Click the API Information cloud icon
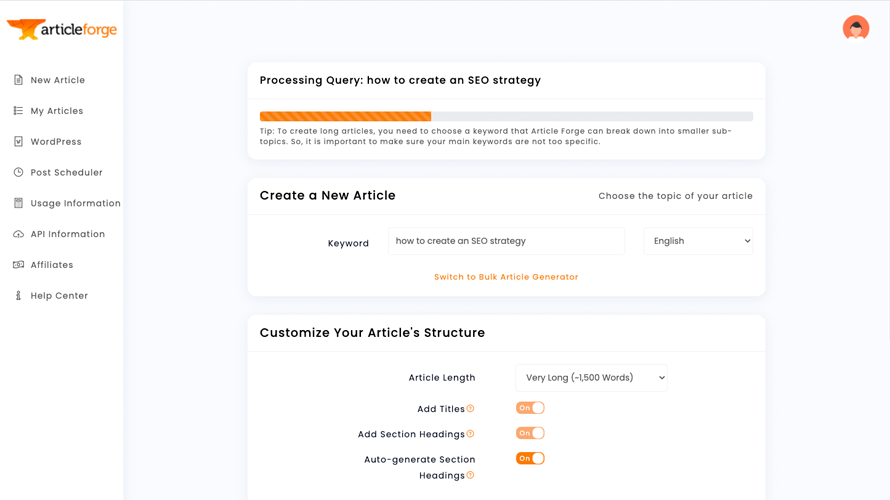 tap(18, 234)
